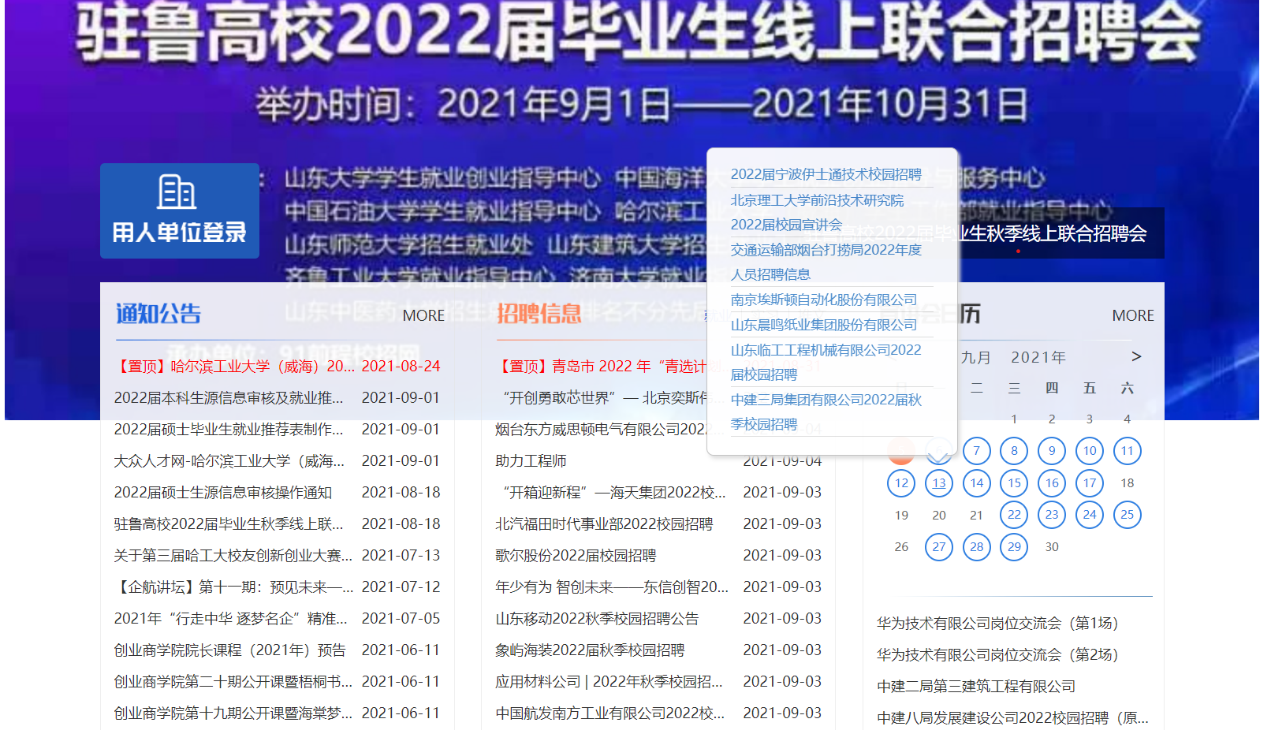1271x730 pixels.
Task: Click MORE beside 通知公告
Action: (x=423, y=315)
